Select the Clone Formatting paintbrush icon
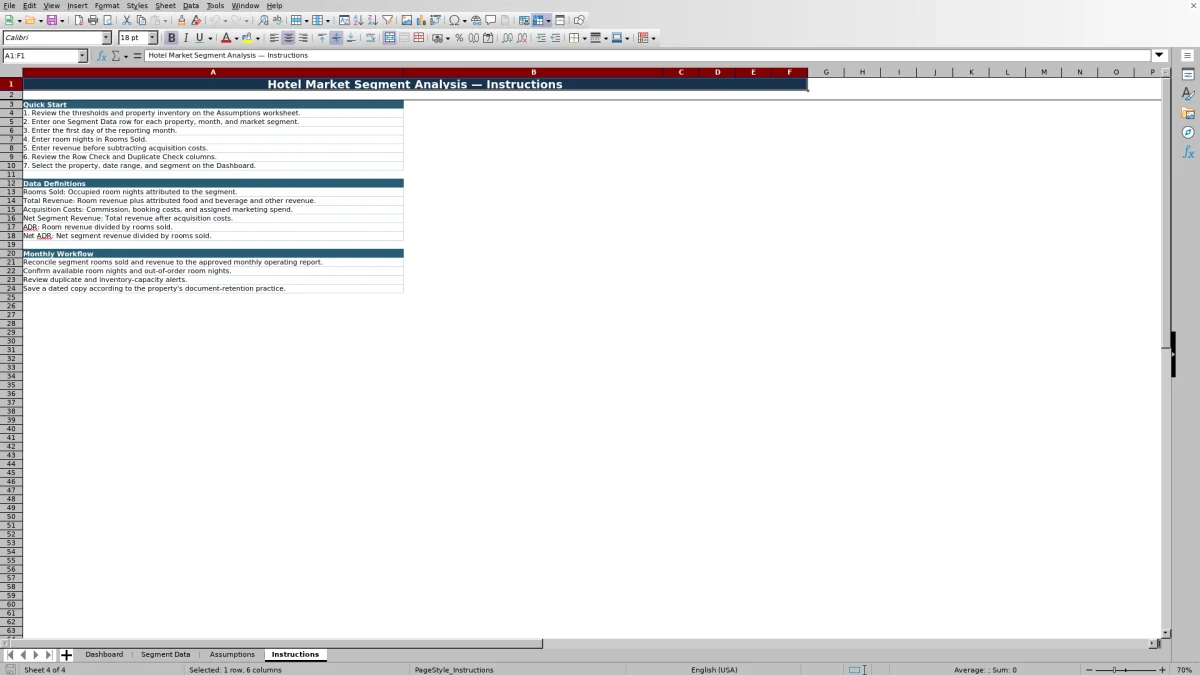 pyautogui.click(x=181, y=20)
